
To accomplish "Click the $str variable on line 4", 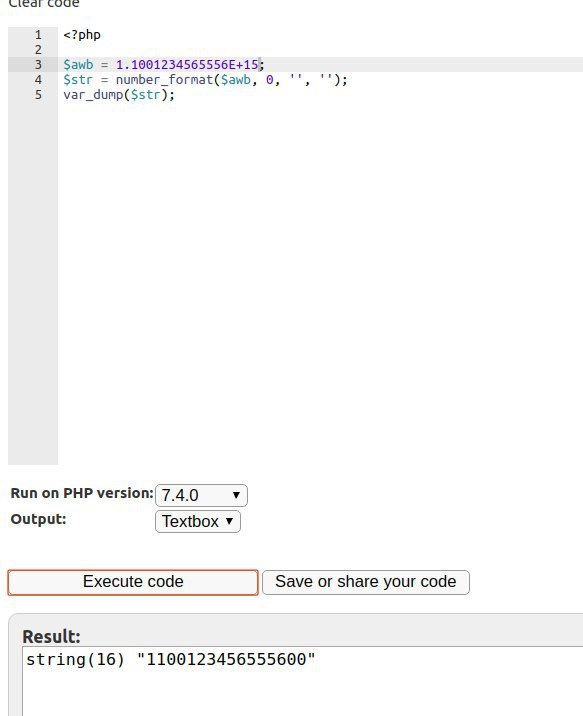I will point(78,80).
